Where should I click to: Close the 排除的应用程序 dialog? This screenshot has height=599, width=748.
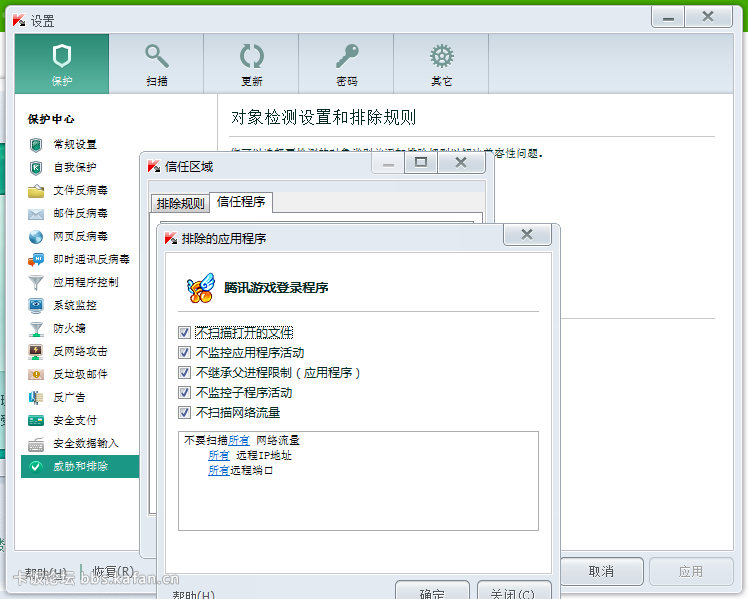(x=527, y=234)
